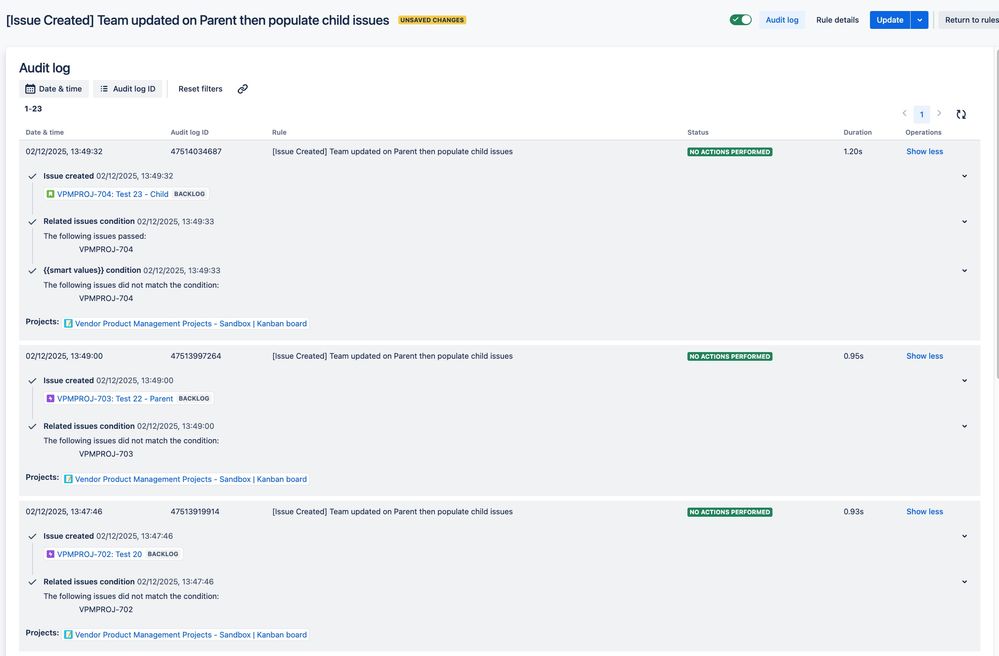The image size is (999, 656).
Task: Select page 1 in pagination
Action: (x=922, y=114)
